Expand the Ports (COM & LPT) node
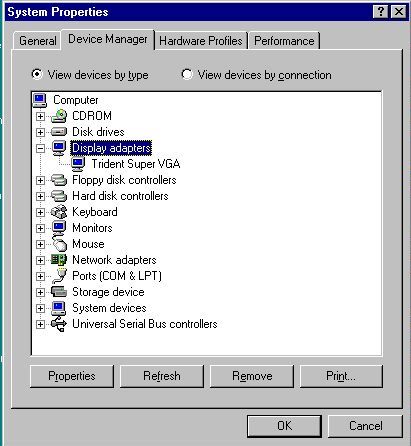Viewport: 411px width, 446px height. coord(40,276)
